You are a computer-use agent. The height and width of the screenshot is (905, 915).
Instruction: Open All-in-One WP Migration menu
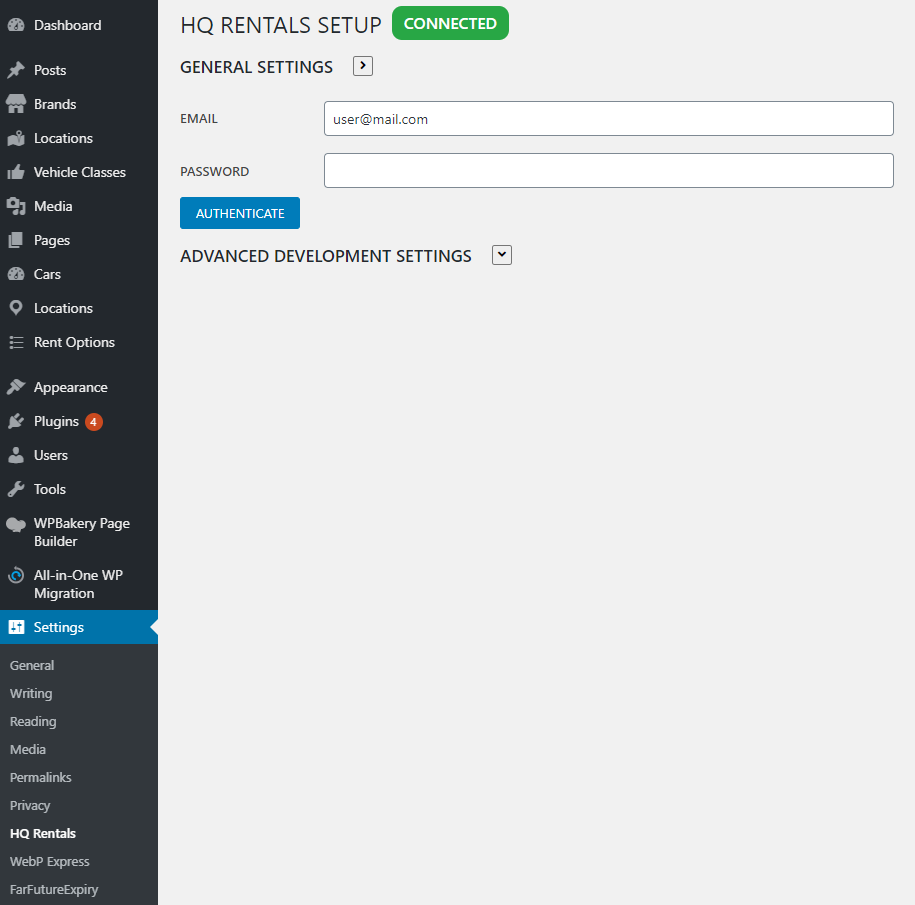click(79, 584)
